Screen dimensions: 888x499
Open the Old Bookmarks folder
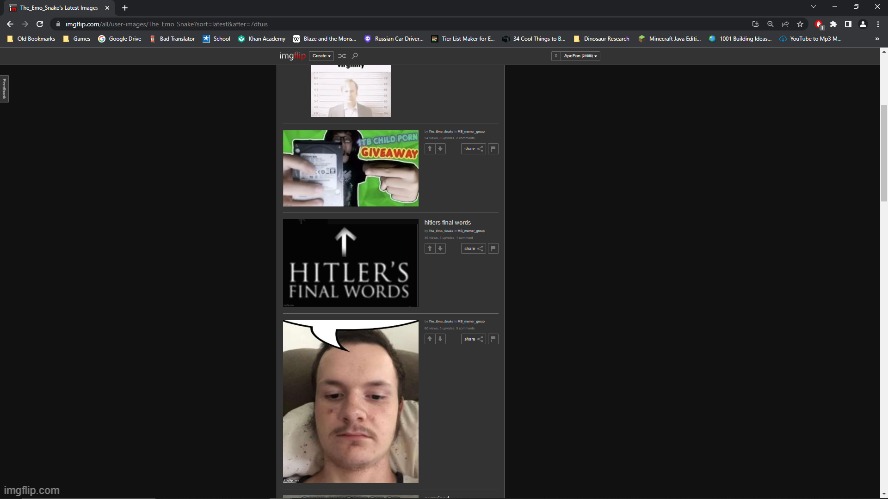[x=32, y=39]
